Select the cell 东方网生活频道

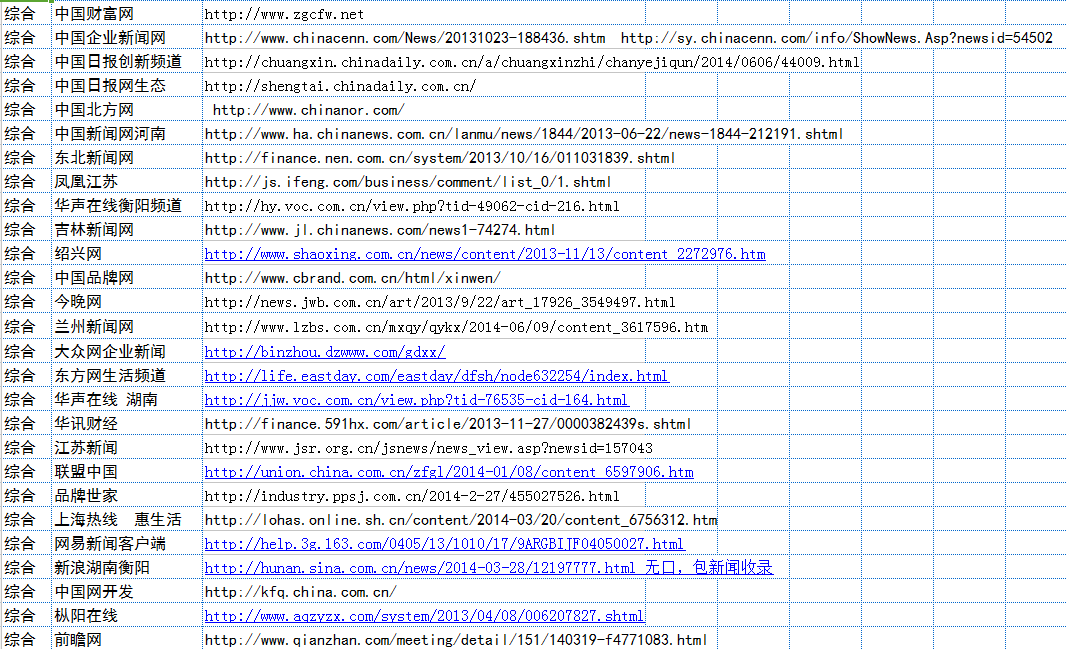[126, 376]
